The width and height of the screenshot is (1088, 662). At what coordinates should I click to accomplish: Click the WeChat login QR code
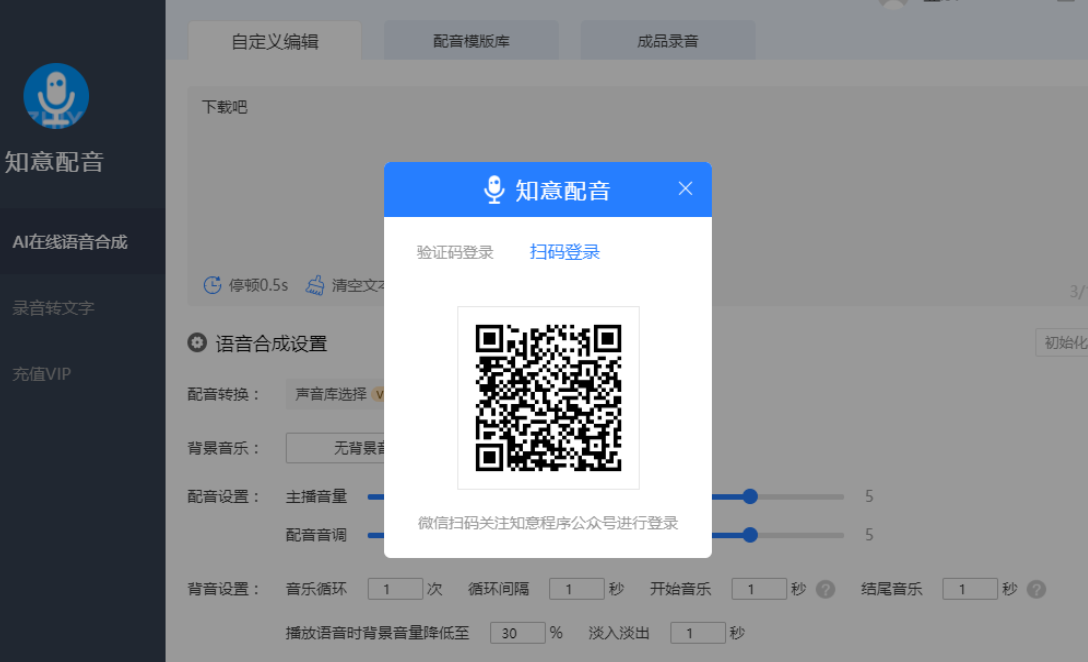coord(548,398)
